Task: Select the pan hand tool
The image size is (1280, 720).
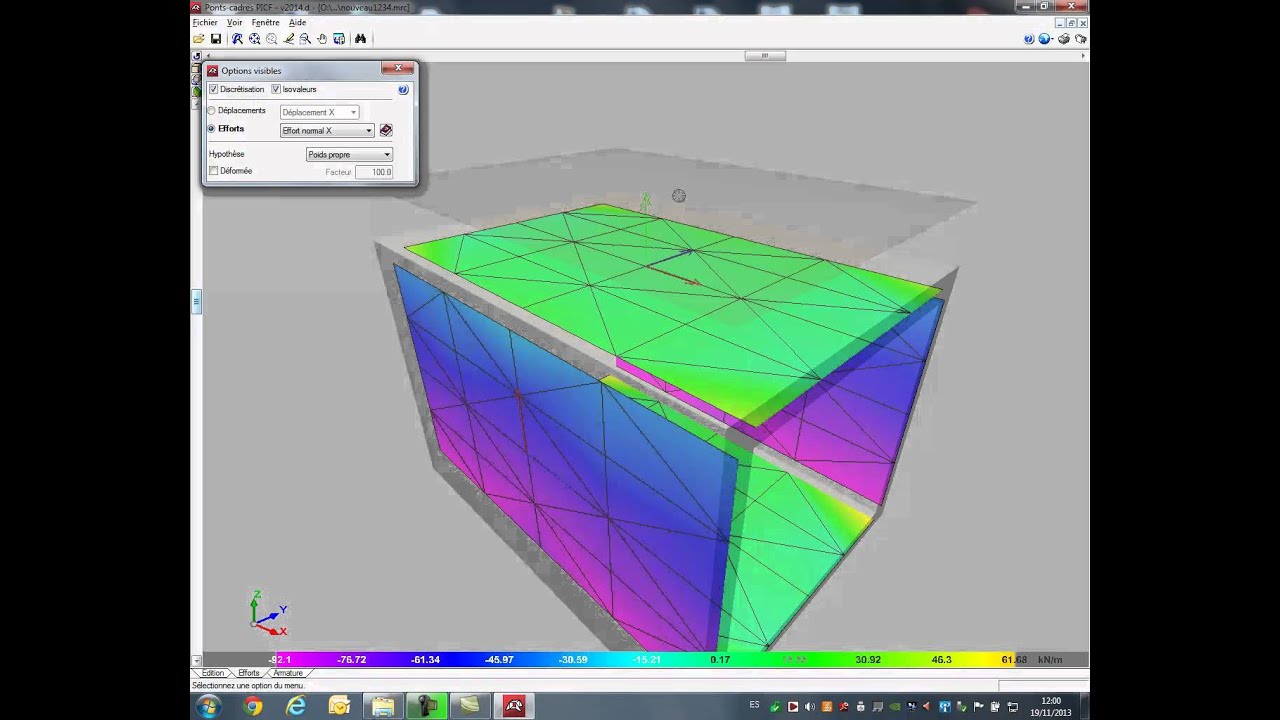Action: point(322,39)
